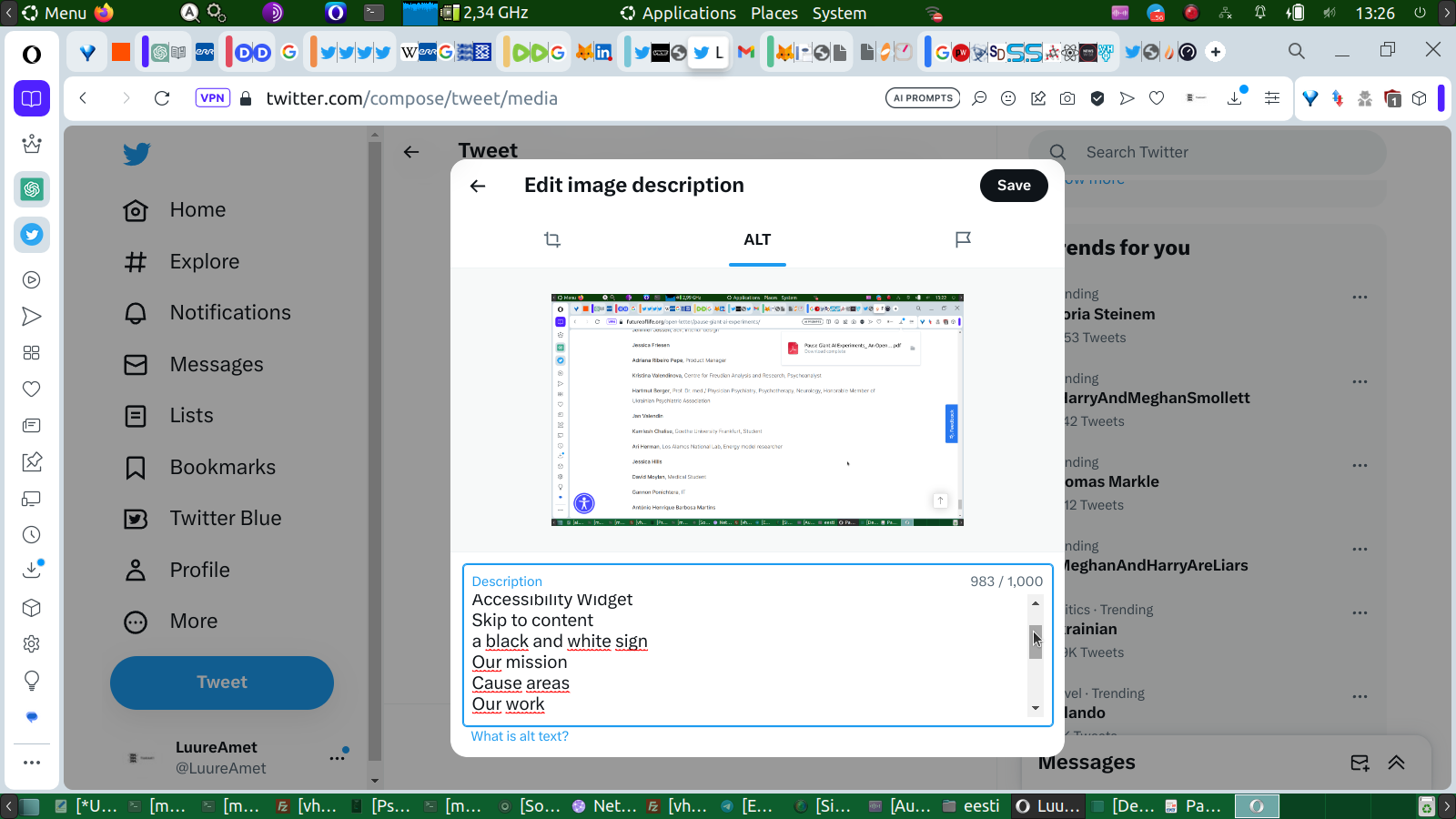Open the Places menu
Screen dimensions: 1456x819
coord(774,13)
